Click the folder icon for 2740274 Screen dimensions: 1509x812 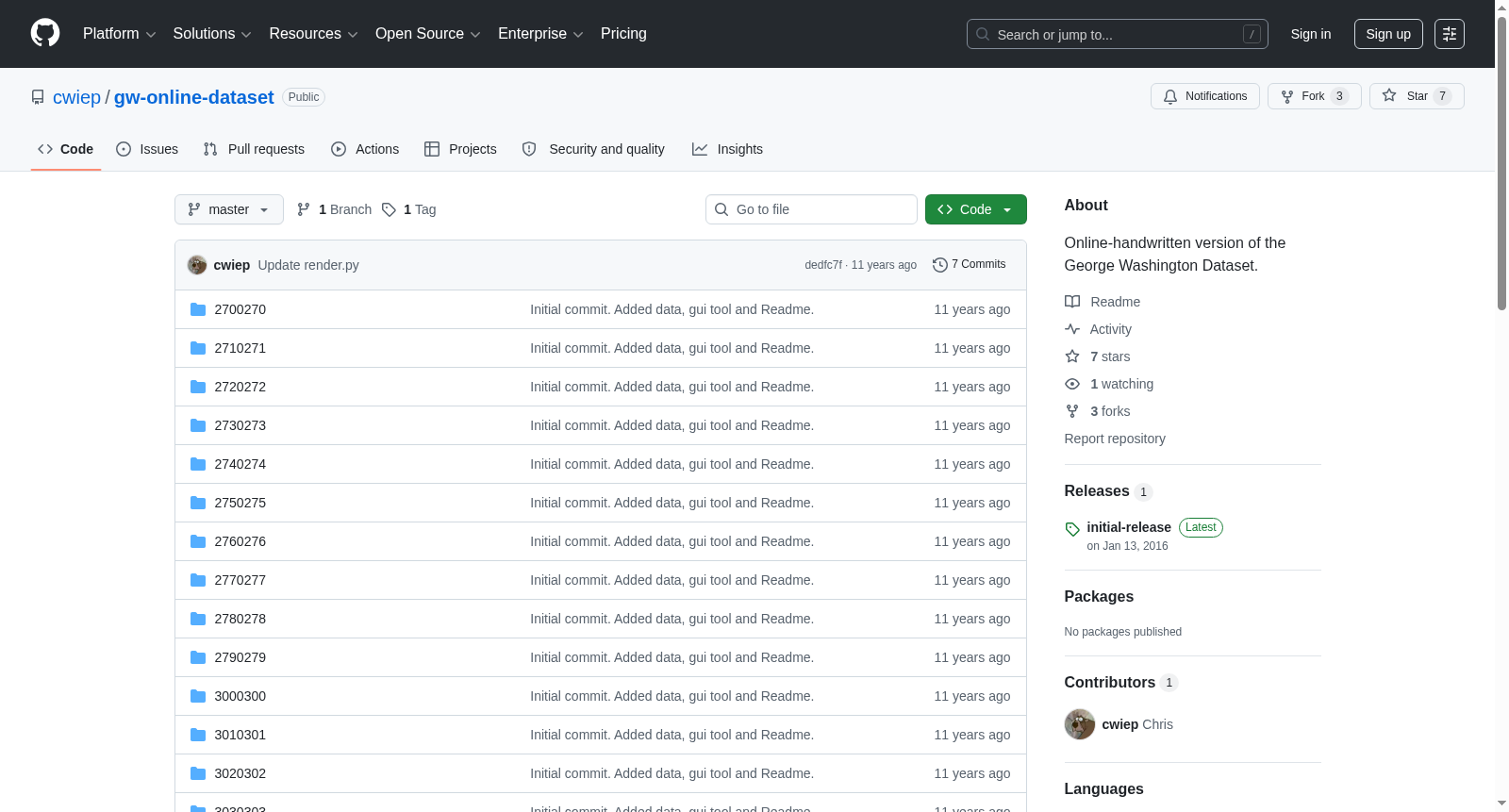198,464
